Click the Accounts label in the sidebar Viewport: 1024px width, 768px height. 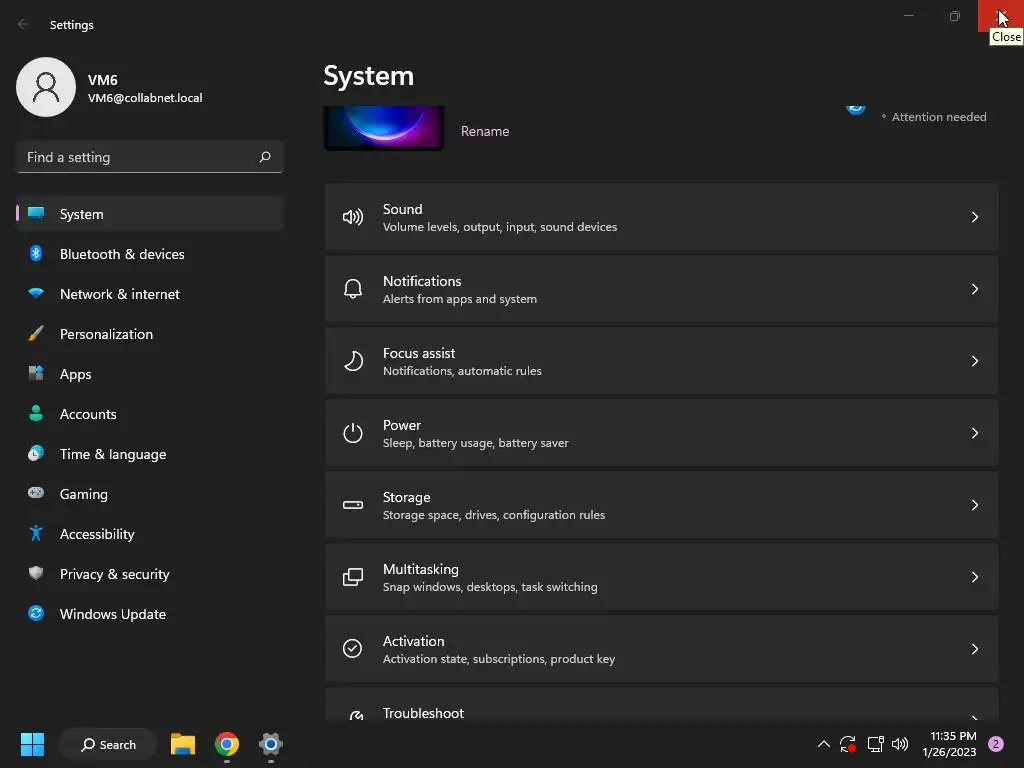(x=88, y=414)
